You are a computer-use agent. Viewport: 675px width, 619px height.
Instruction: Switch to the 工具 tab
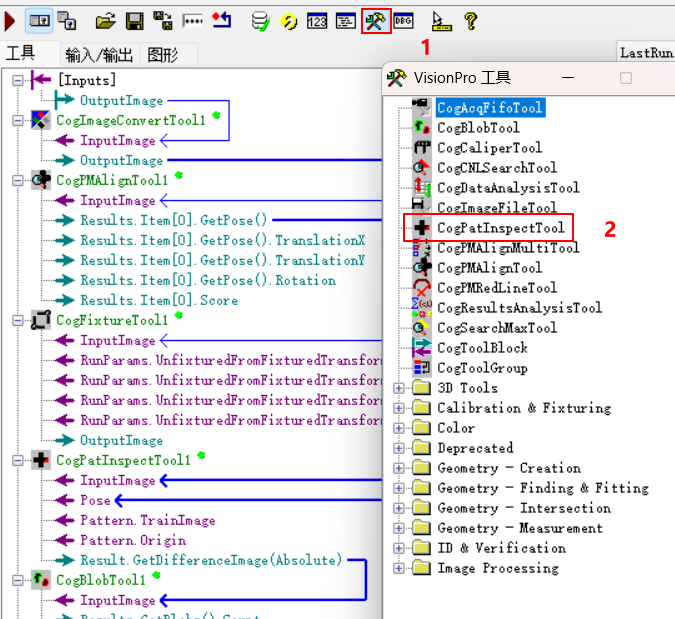tap(20, 53)
